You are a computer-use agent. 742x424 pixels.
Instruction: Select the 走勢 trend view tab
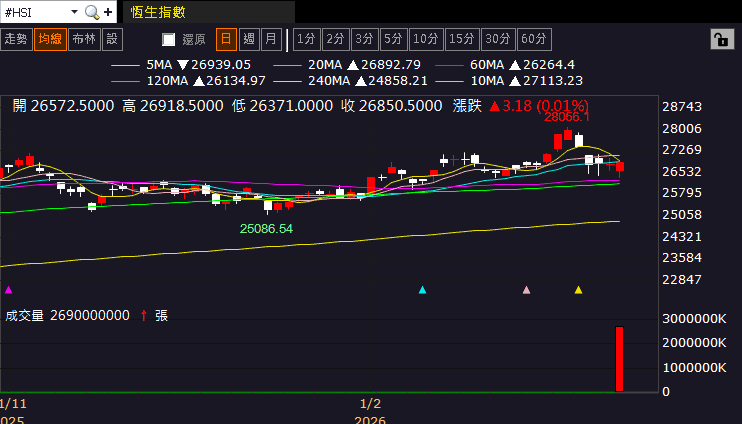tap(16, 39)
